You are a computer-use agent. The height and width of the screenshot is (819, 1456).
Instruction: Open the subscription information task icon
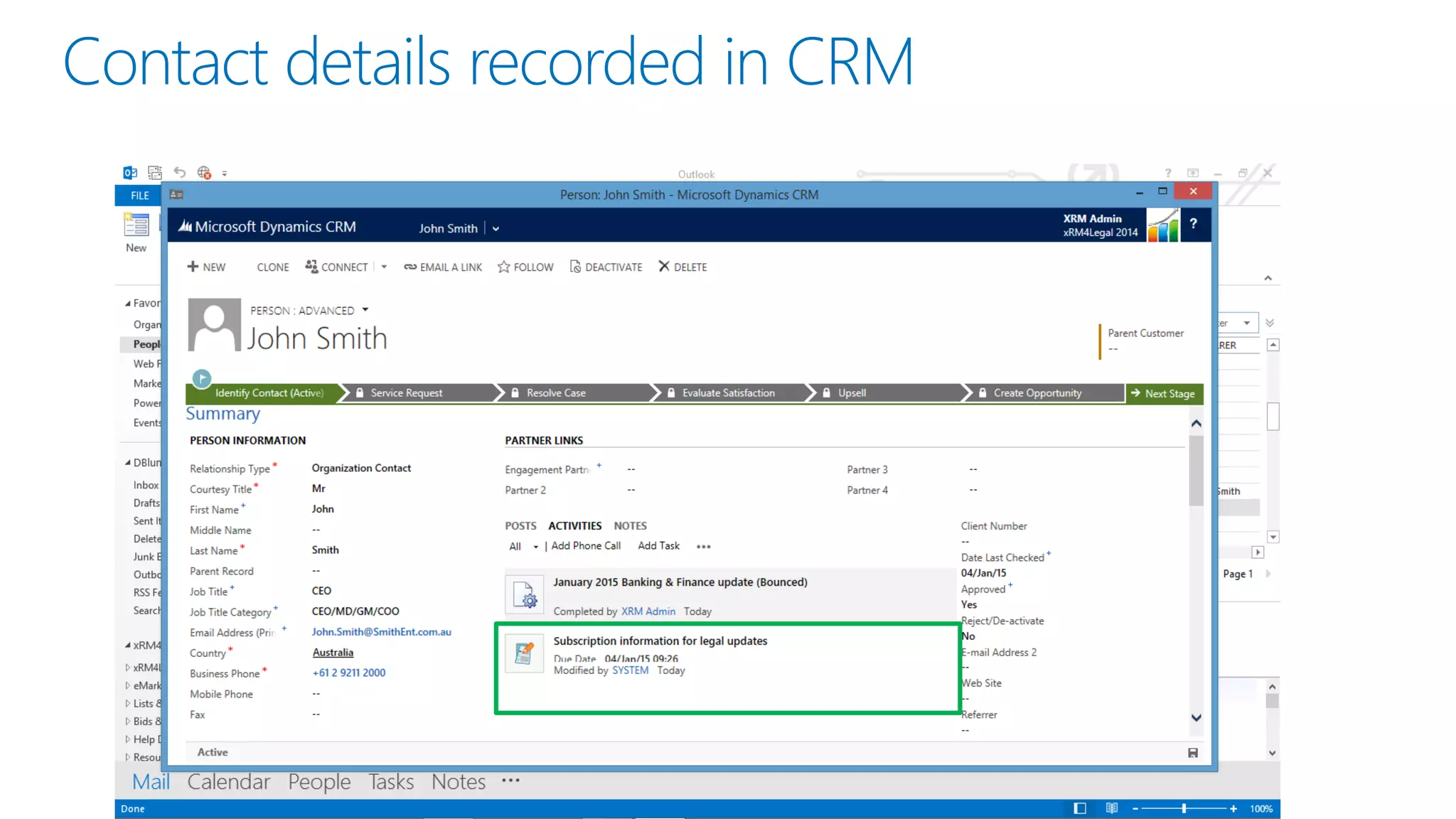coord(525,653)
